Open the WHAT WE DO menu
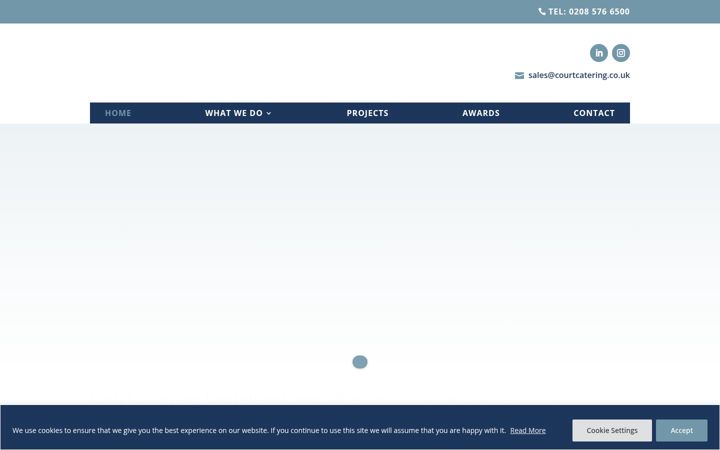This screenshot has width=720, height=450. [x=234, y=113]
